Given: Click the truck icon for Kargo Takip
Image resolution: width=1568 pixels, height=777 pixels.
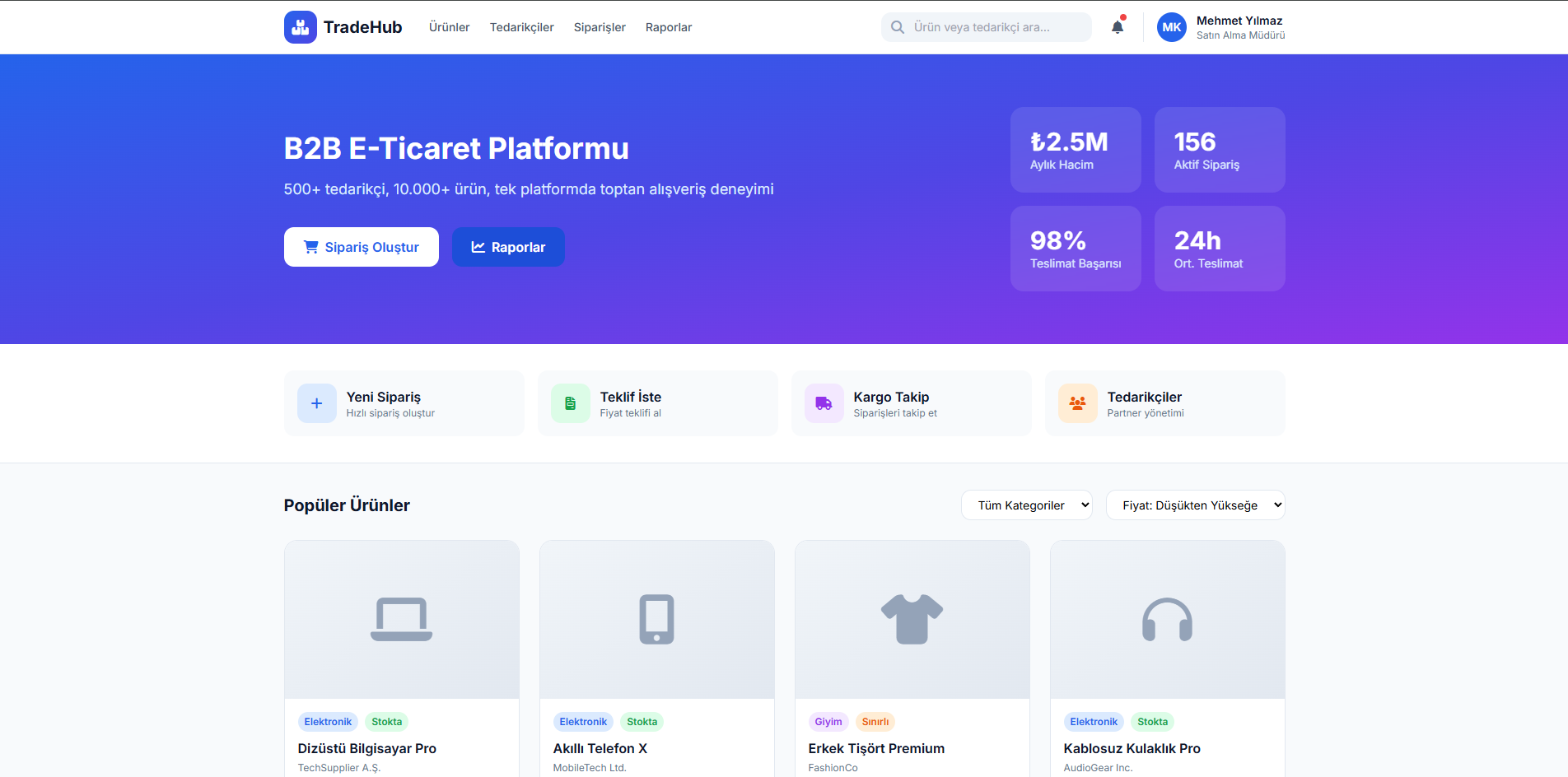Looking at the screenshot, I should coord(824,403).
